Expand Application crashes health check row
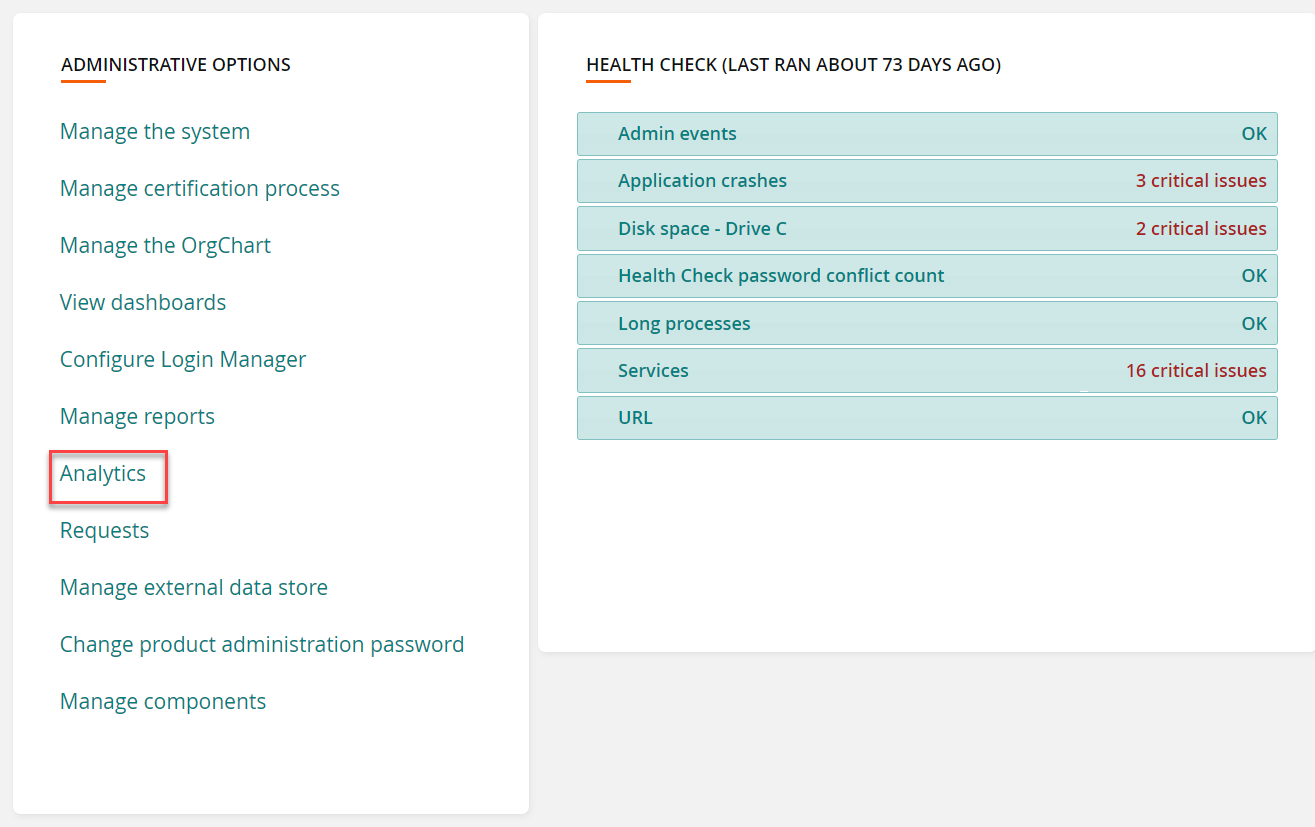 (927, 181)
